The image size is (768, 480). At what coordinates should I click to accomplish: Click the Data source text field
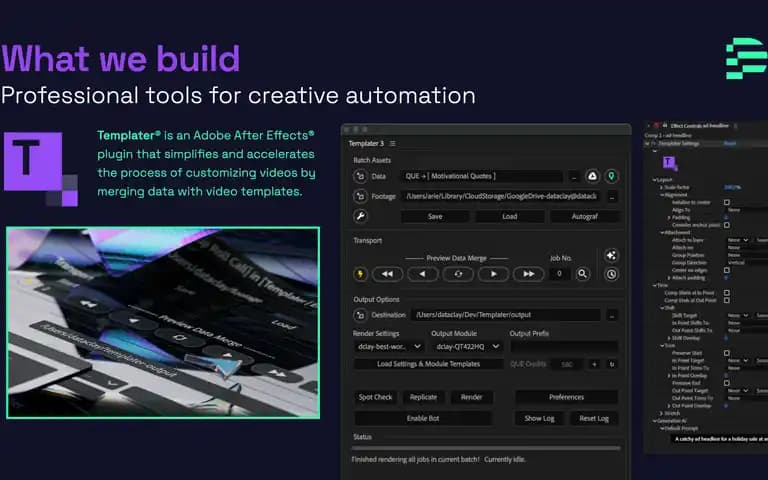pos(481,176)
